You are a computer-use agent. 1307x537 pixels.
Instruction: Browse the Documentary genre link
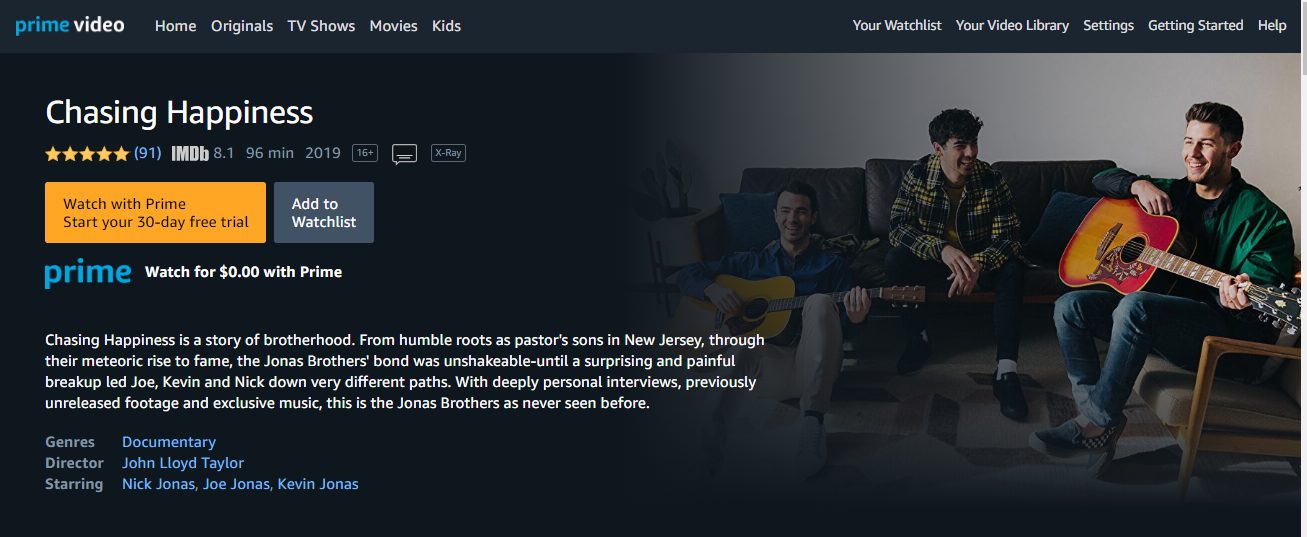click(169, 442)
